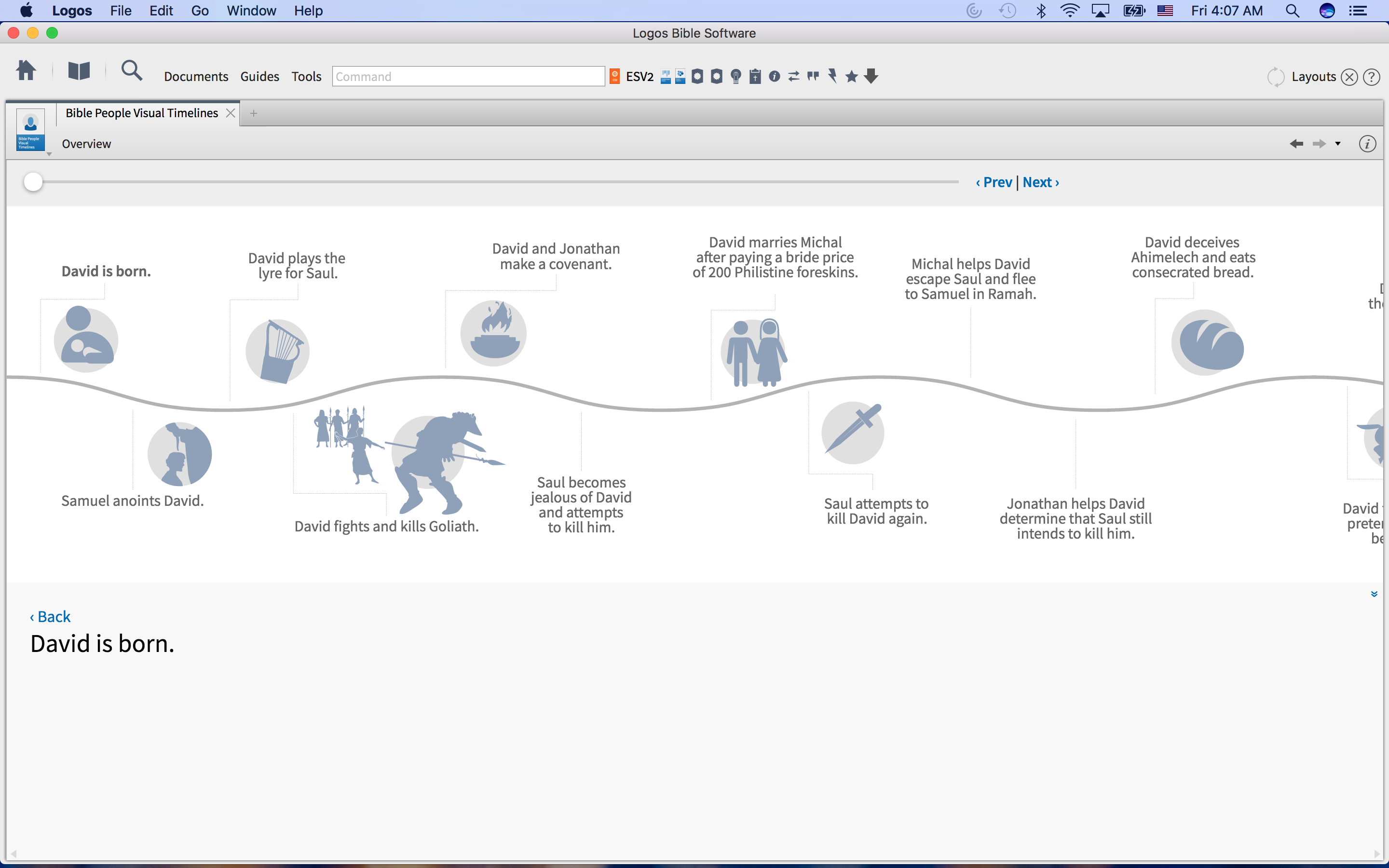Open the Library book icon
Viewport: 1389px width, 868px height.
79,71
